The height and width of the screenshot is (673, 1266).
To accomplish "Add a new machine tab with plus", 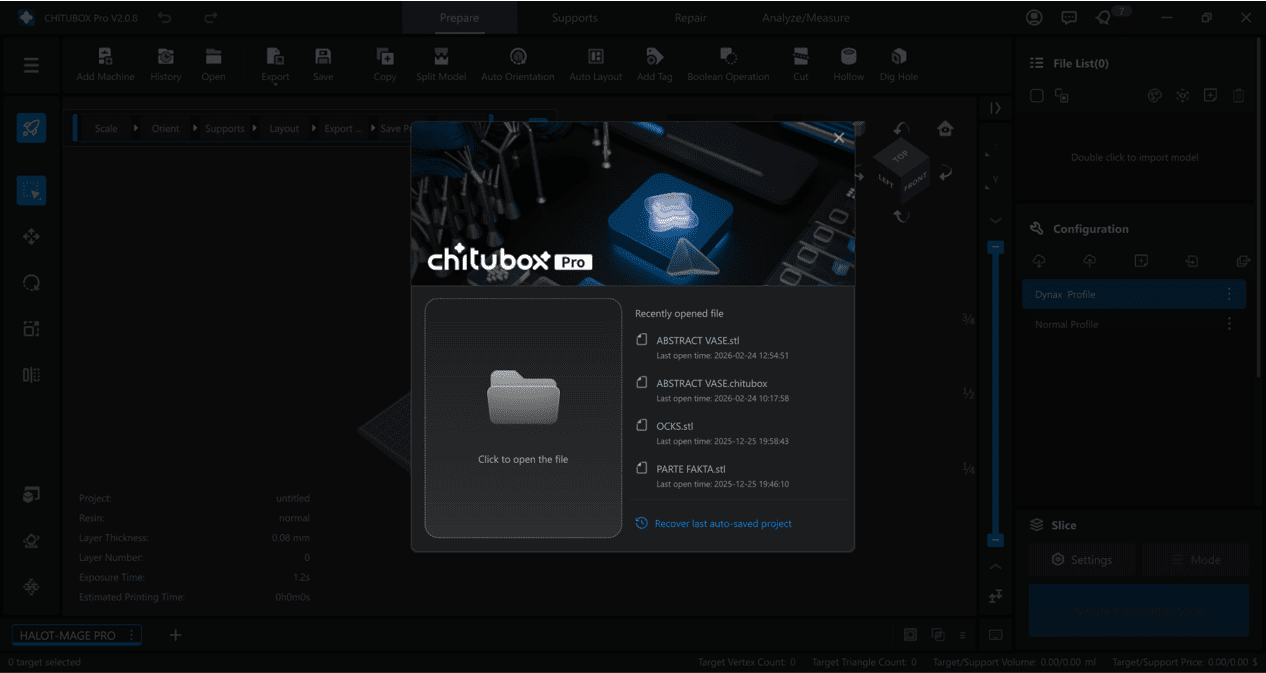I will click(x=175, y=635).
